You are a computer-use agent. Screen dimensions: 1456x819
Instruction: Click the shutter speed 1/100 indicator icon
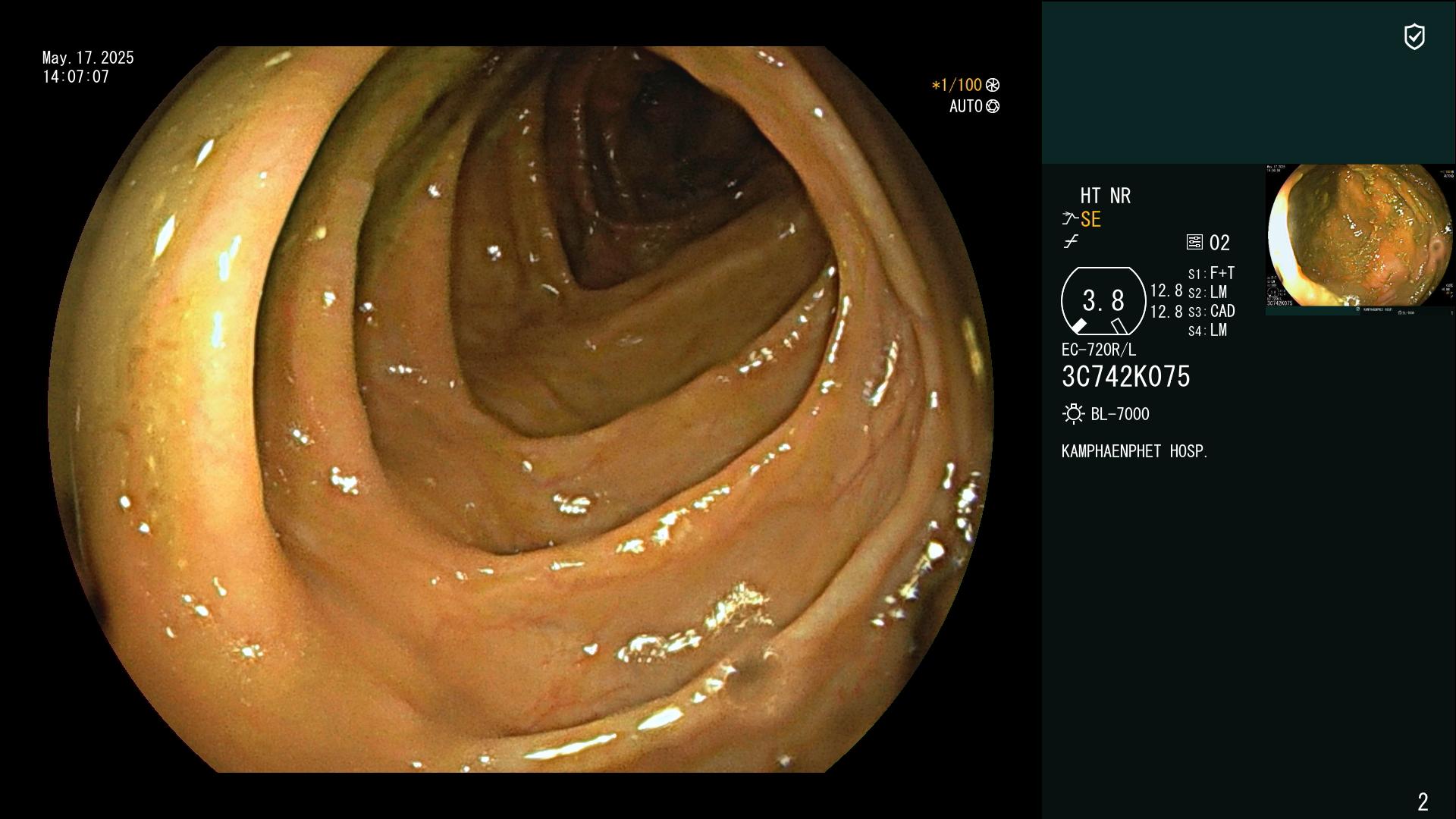pyautogui.click(x=993, y=85)
